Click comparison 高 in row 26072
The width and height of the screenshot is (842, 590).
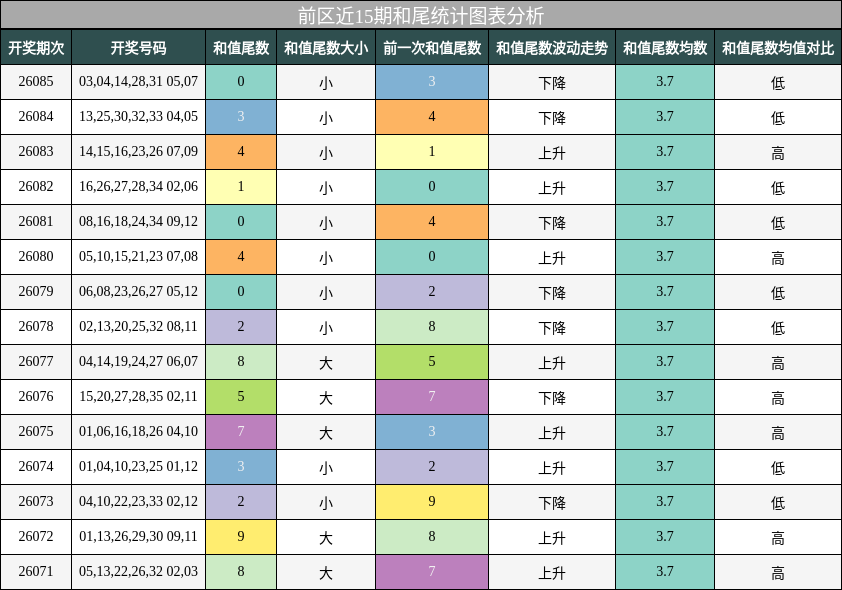778,538
